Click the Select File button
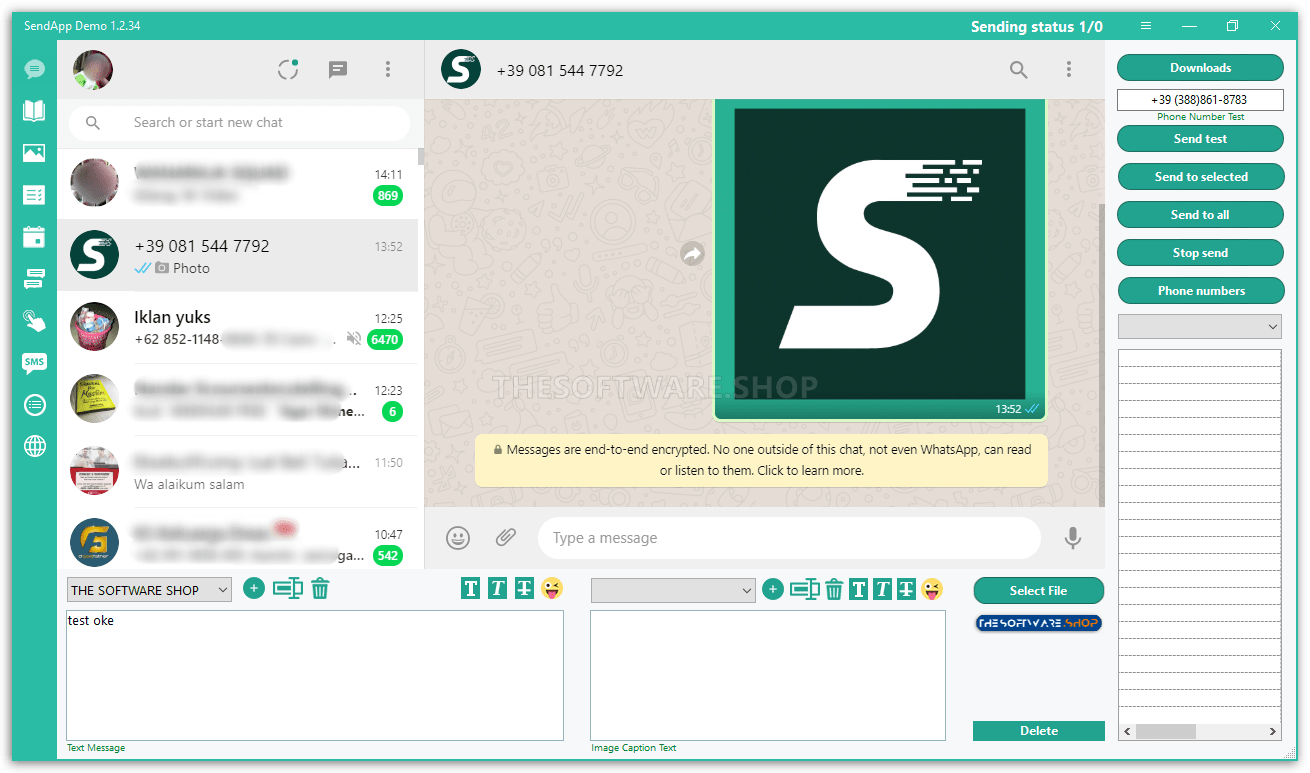 (x=1039, y=591)
